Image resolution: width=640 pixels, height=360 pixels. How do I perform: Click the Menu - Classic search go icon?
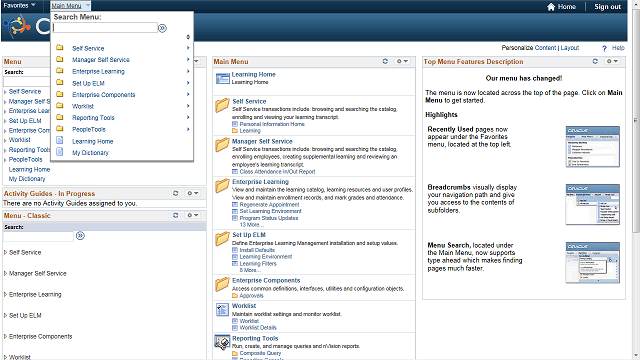80,236
